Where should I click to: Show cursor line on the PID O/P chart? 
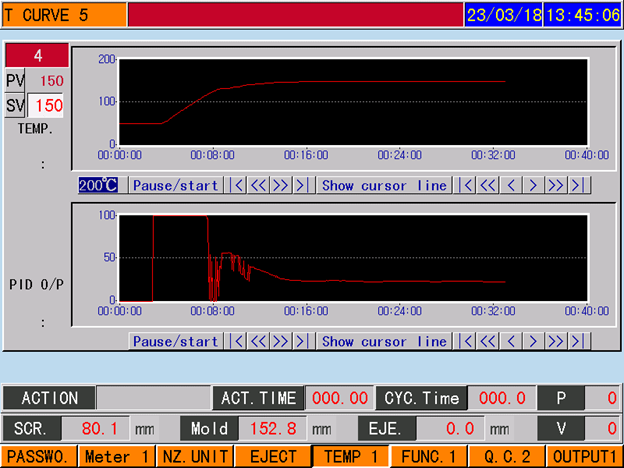coord(384,341)
